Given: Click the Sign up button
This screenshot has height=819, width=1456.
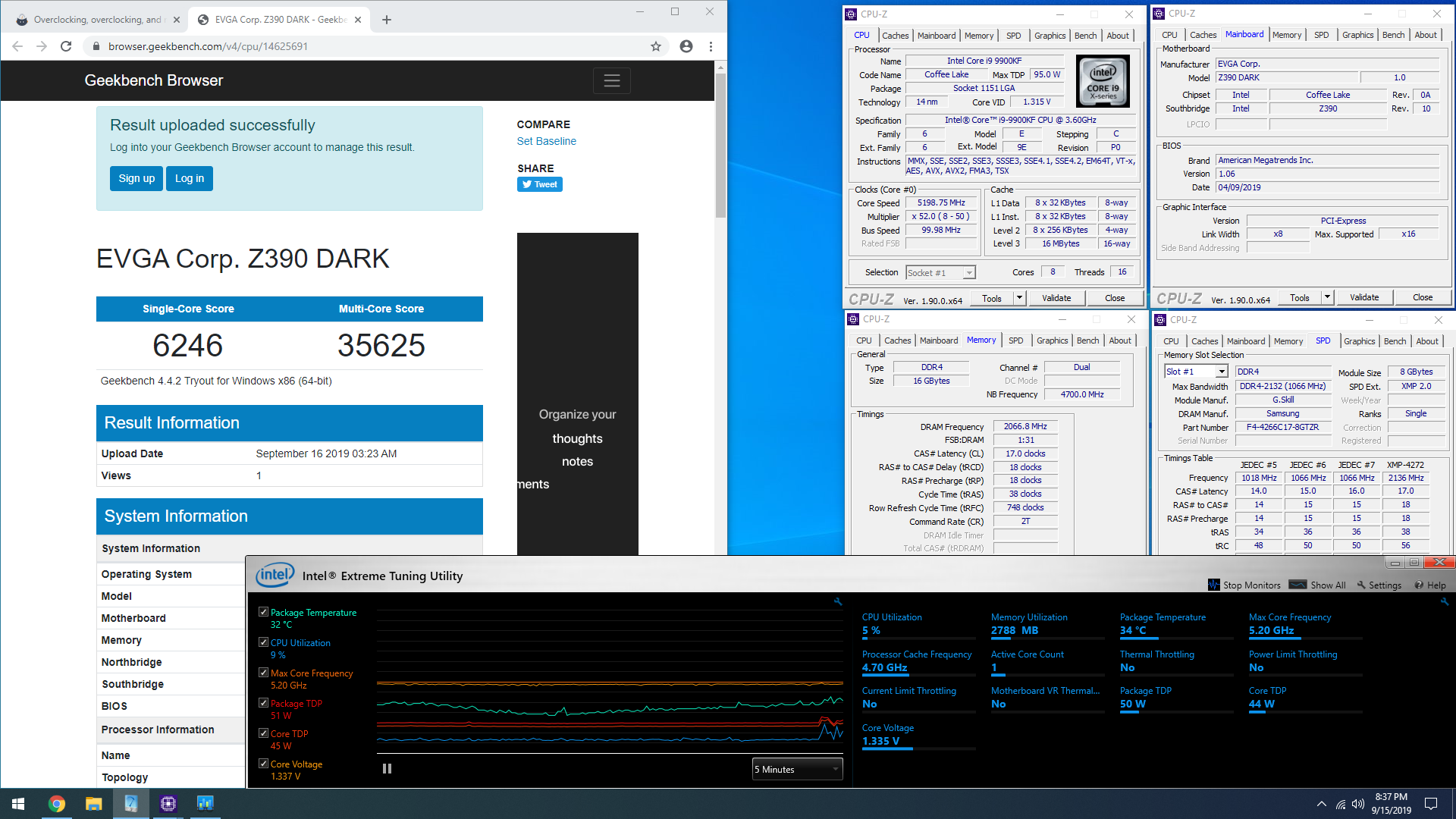Looking at the screenshot, I should [x=136, y=178].
